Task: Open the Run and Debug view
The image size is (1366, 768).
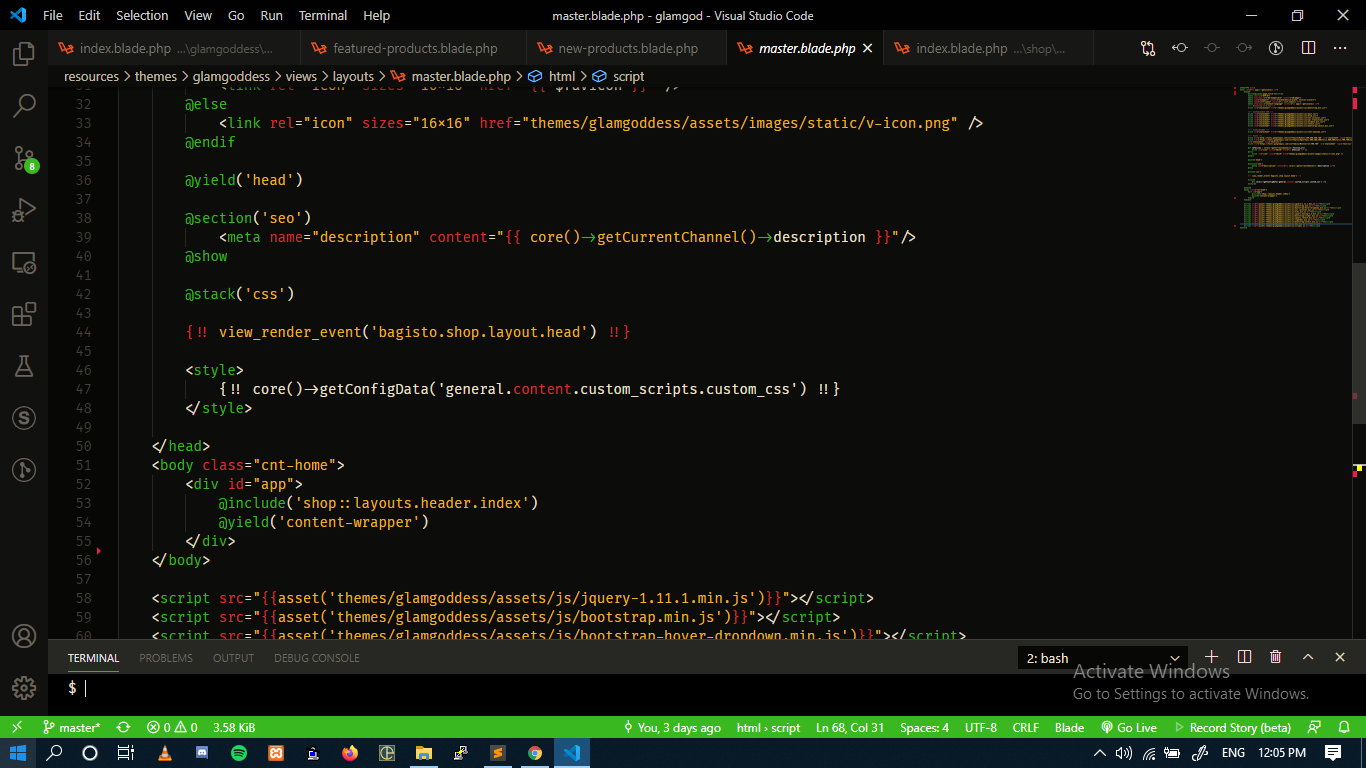Action: [x=24, y=209]
